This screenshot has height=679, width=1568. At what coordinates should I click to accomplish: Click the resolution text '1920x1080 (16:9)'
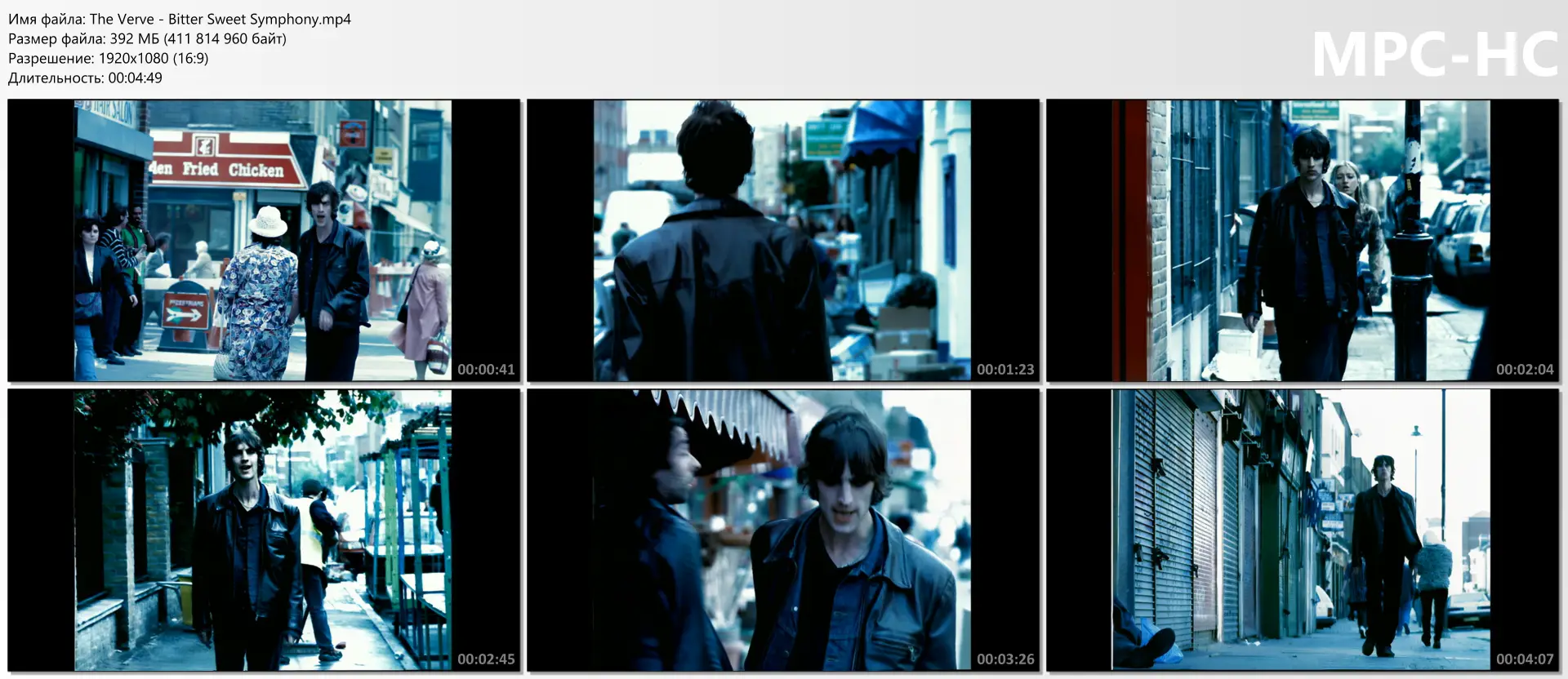tap(154, 58)
